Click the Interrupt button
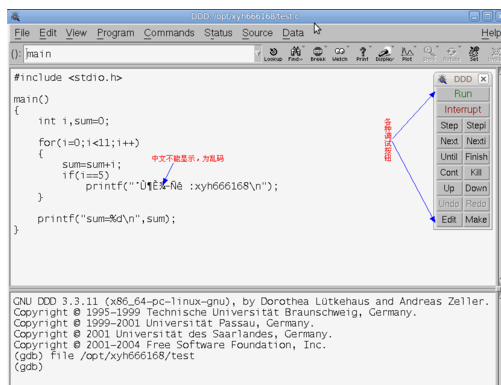This screenshot has width=501, height=385. click(x=463, y=109)
